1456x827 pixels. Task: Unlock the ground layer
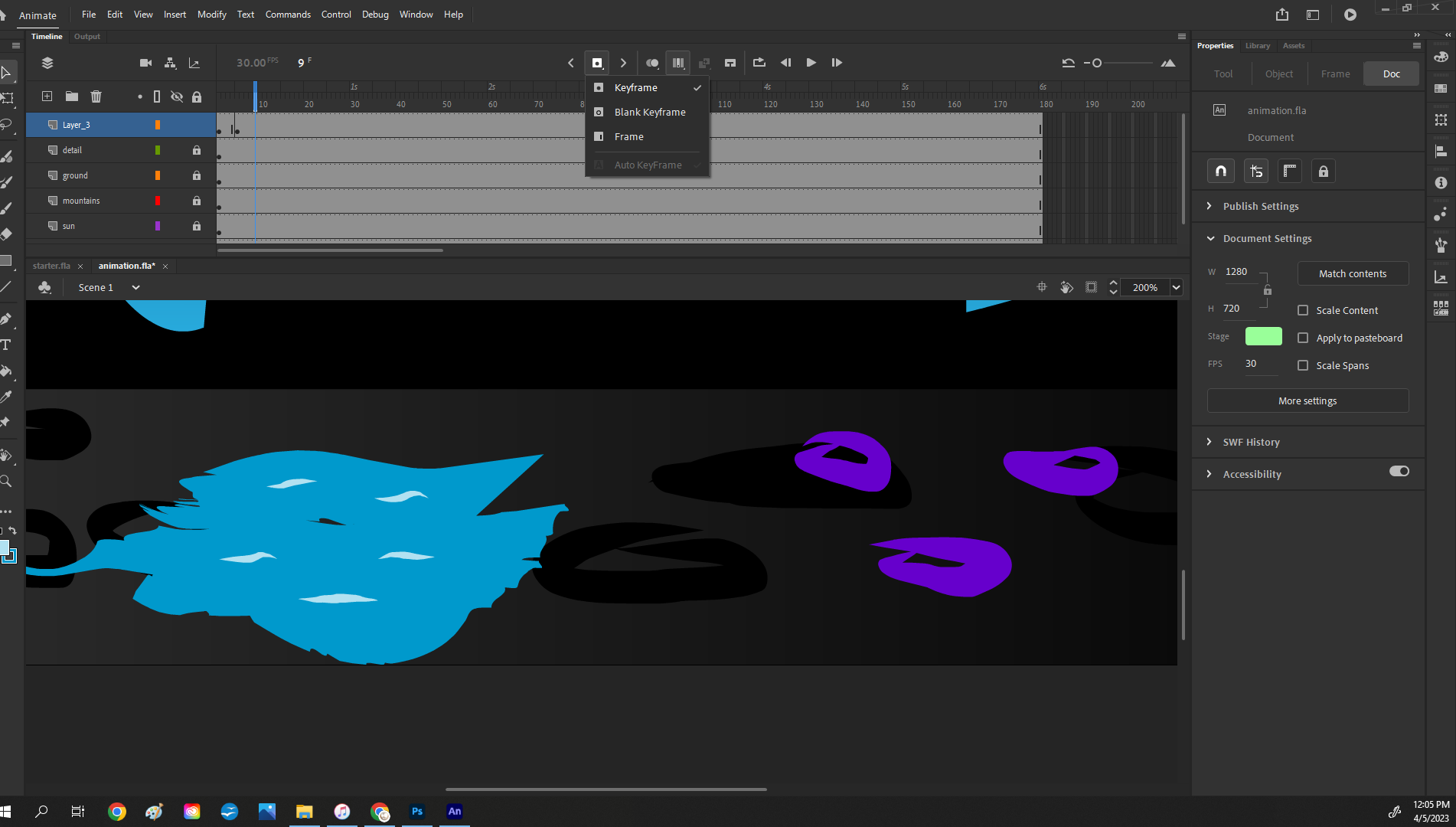pyautogui.click(x=197, y=175)
